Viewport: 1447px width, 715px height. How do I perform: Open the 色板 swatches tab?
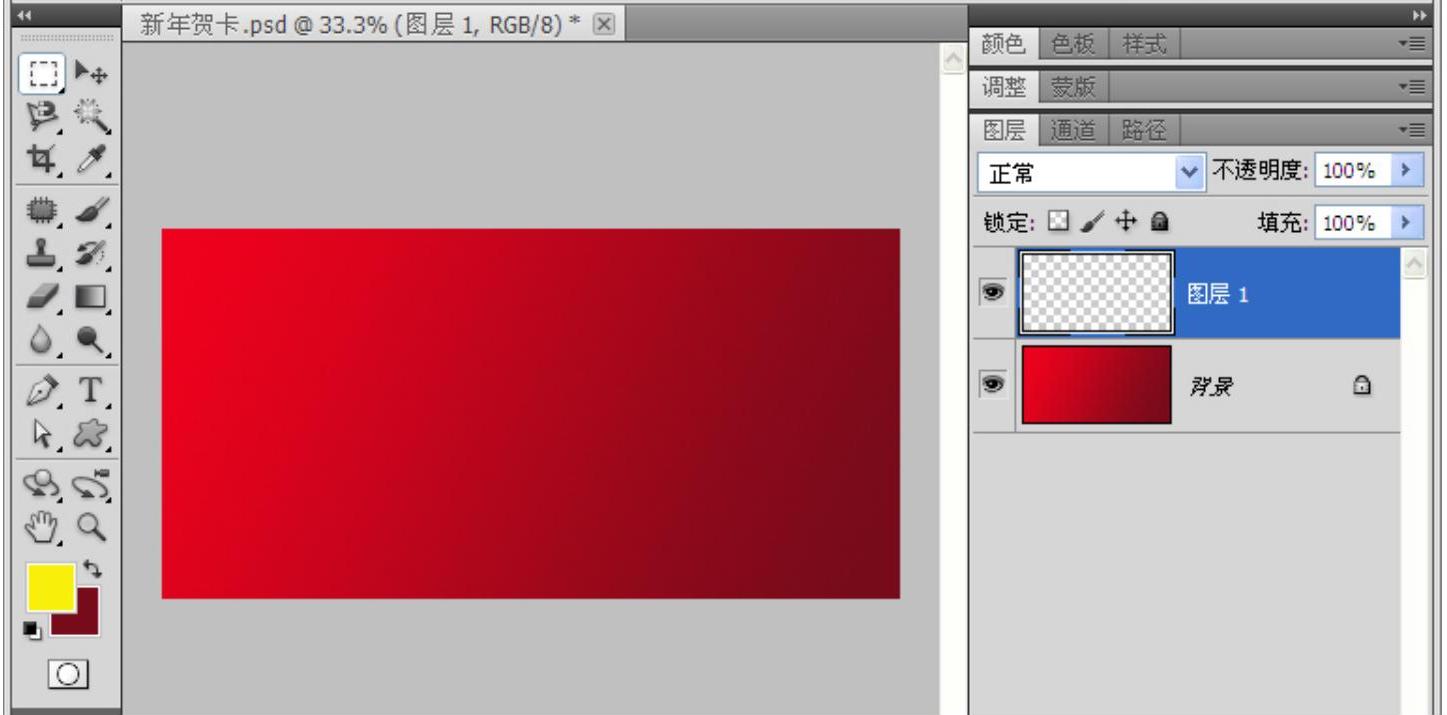[x=1074, y=44]
